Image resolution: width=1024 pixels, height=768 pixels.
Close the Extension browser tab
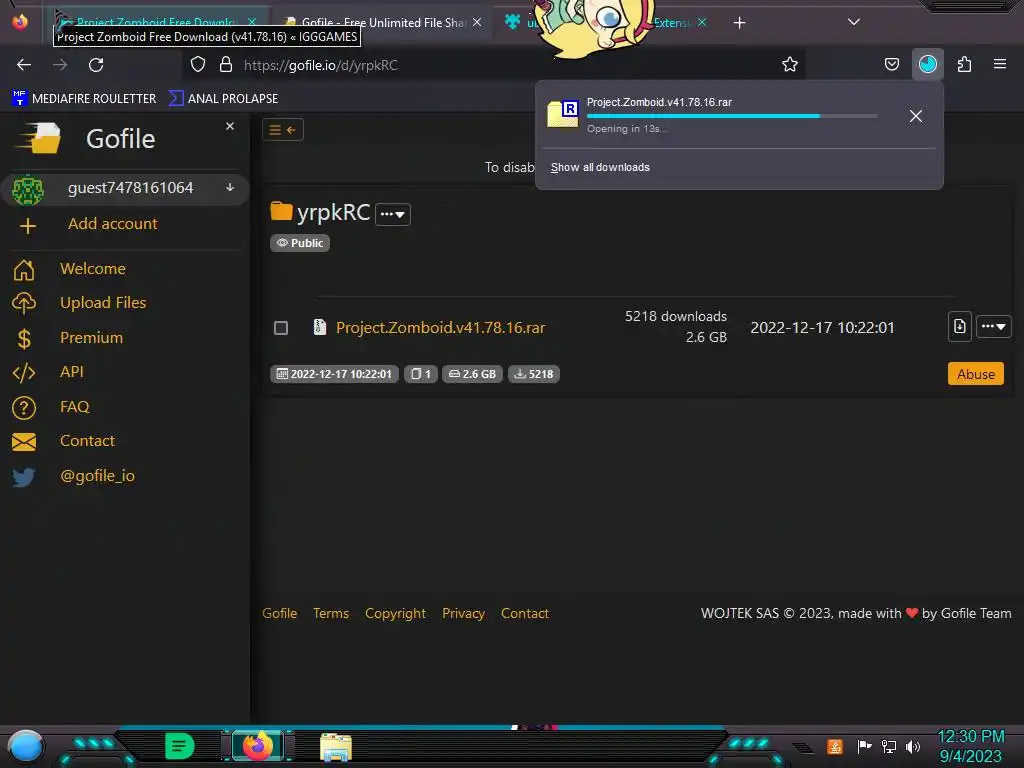coord(702,22)
